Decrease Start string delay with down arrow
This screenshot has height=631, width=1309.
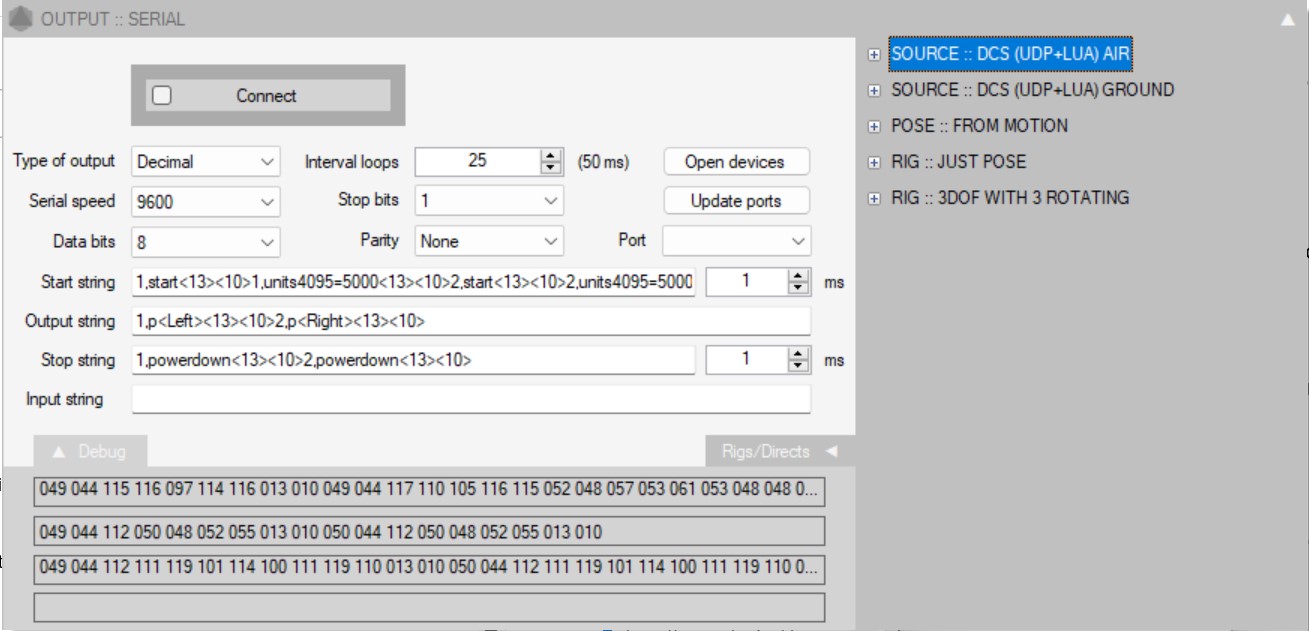798,288
